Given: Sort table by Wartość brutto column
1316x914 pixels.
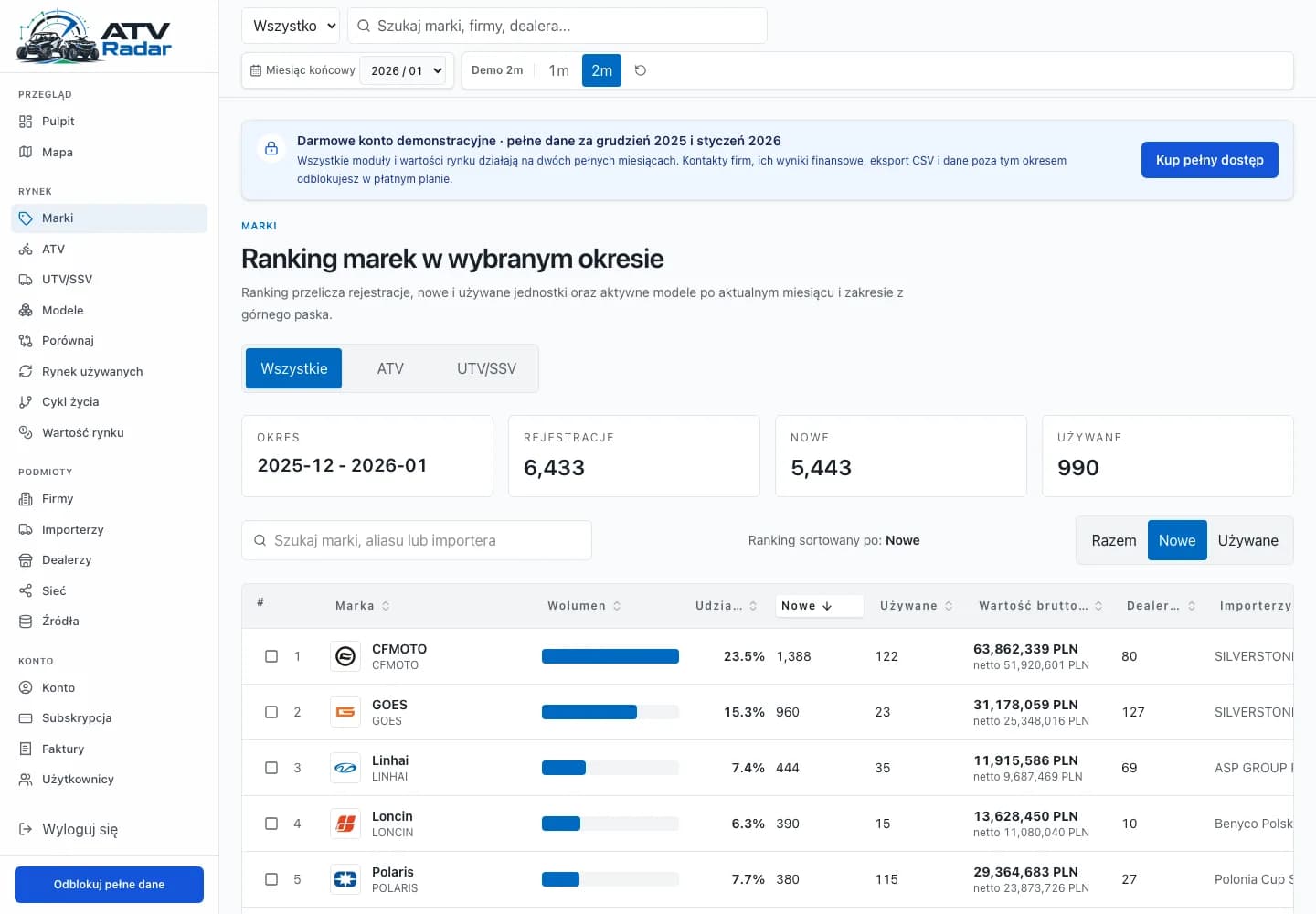Looking at the screenshot, I should [x=1041, y=606].
